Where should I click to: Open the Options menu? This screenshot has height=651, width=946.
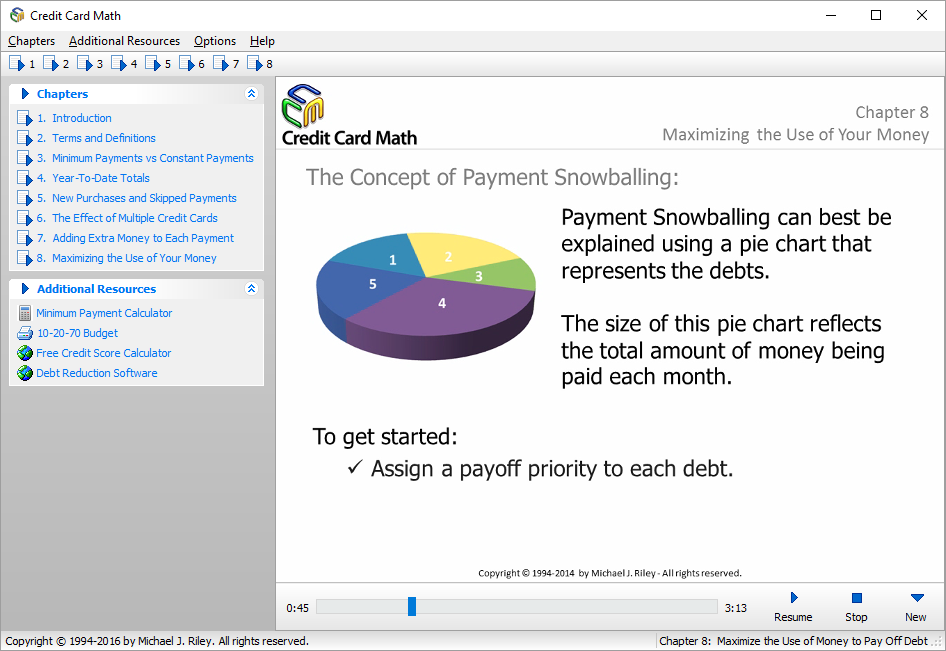coord(215,41)
